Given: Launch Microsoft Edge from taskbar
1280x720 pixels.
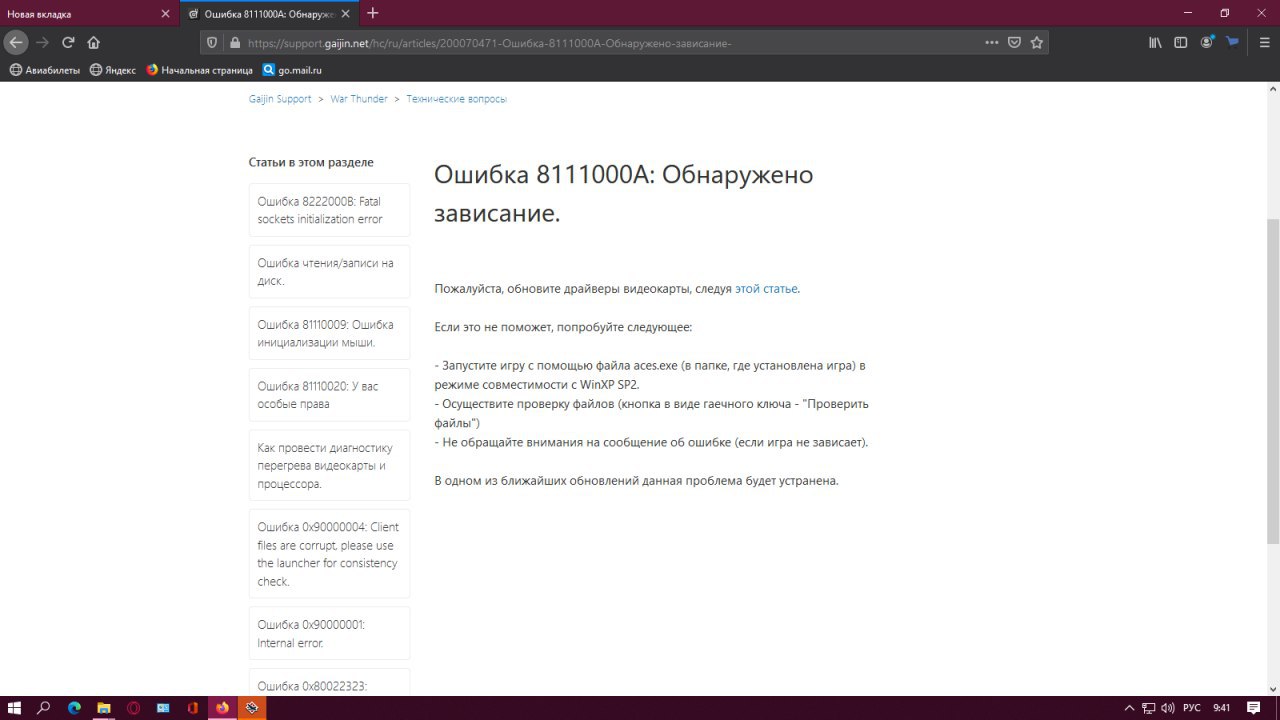Looking at the screenshot, I should tap(74, 708).
